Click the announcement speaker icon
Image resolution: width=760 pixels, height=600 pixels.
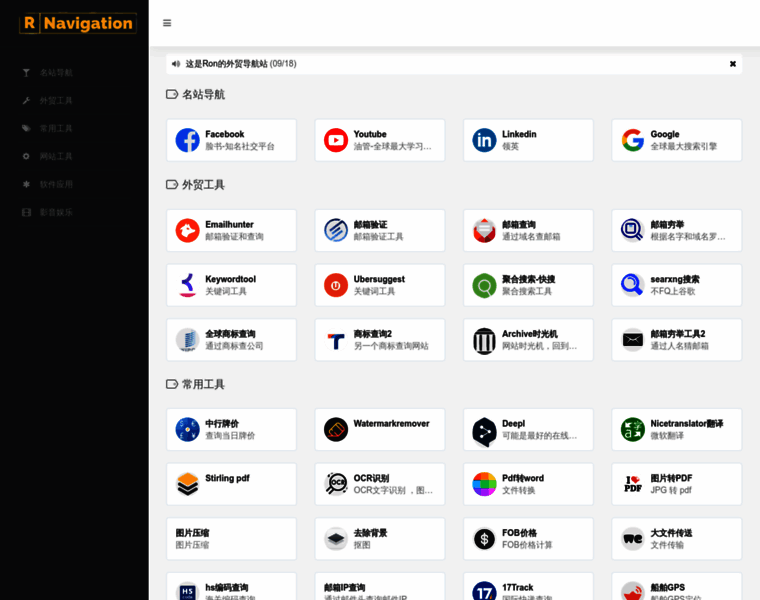coord(175,63)
